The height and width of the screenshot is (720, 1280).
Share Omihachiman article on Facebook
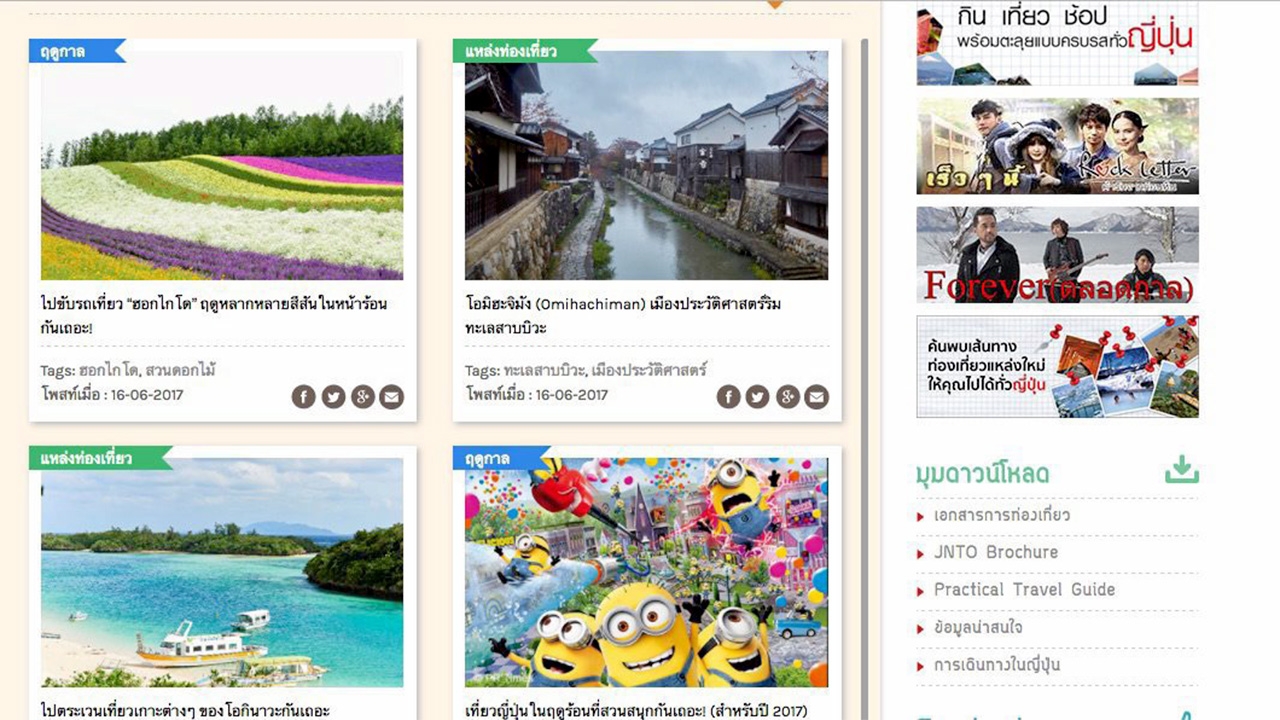tap(729, 397)
